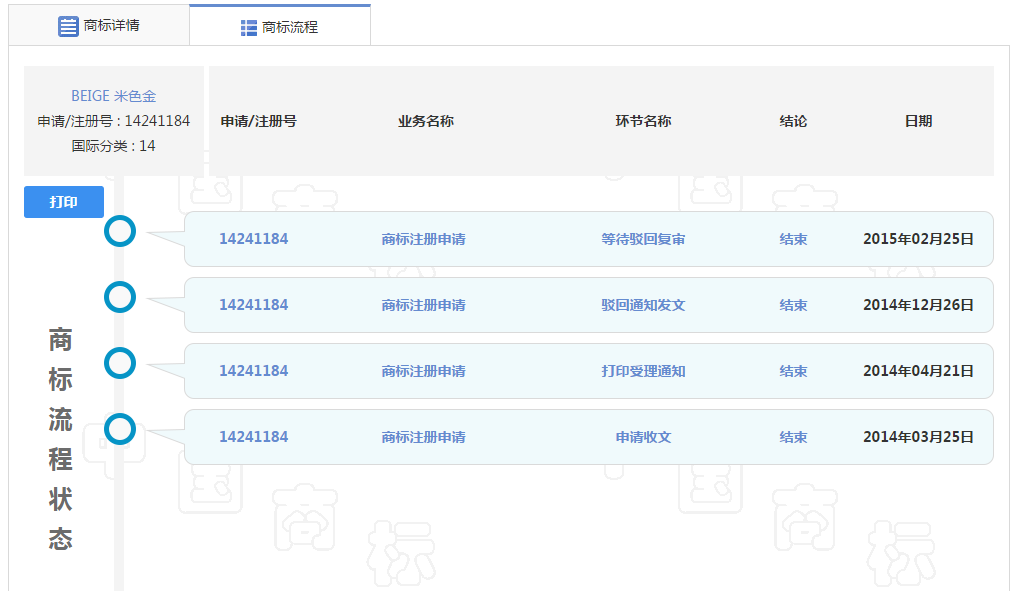Click 14241184 in the 2014年04月21日 row
Viewport: 1018px width, 591px height.
click(x=254, y=371)
